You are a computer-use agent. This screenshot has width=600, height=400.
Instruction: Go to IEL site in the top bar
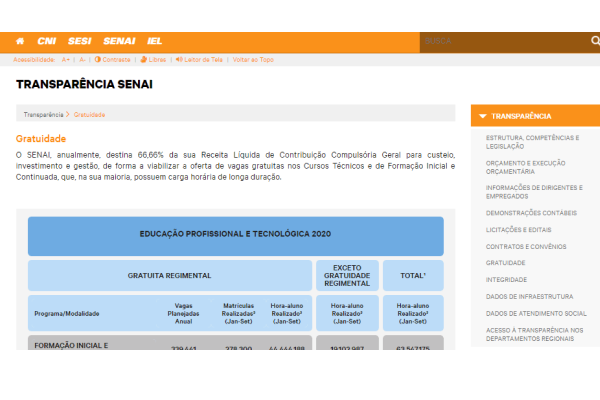[x=155, y=41]
